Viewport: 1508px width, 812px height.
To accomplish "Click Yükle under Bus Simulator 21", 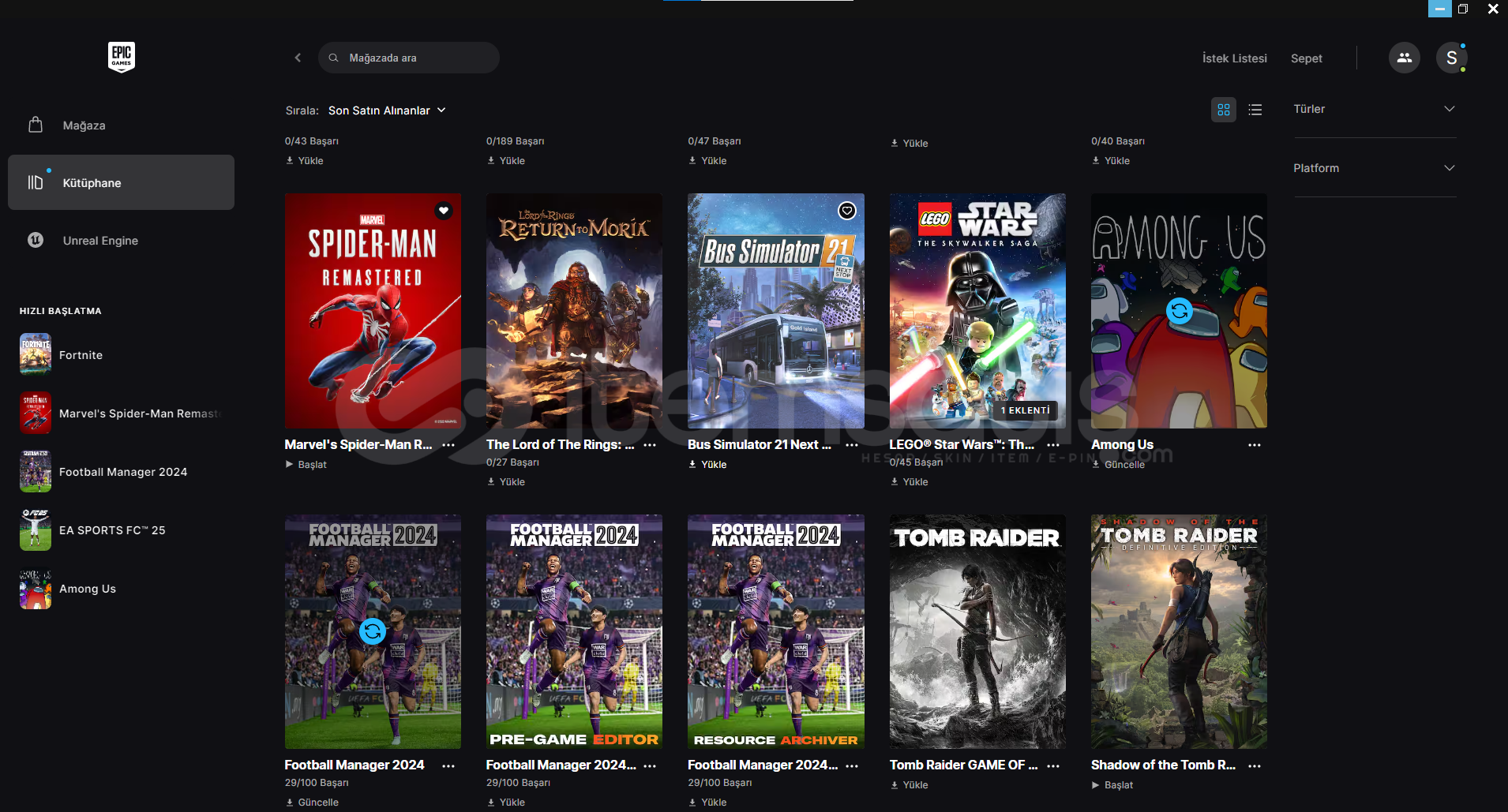I will (x=707, y=465).
